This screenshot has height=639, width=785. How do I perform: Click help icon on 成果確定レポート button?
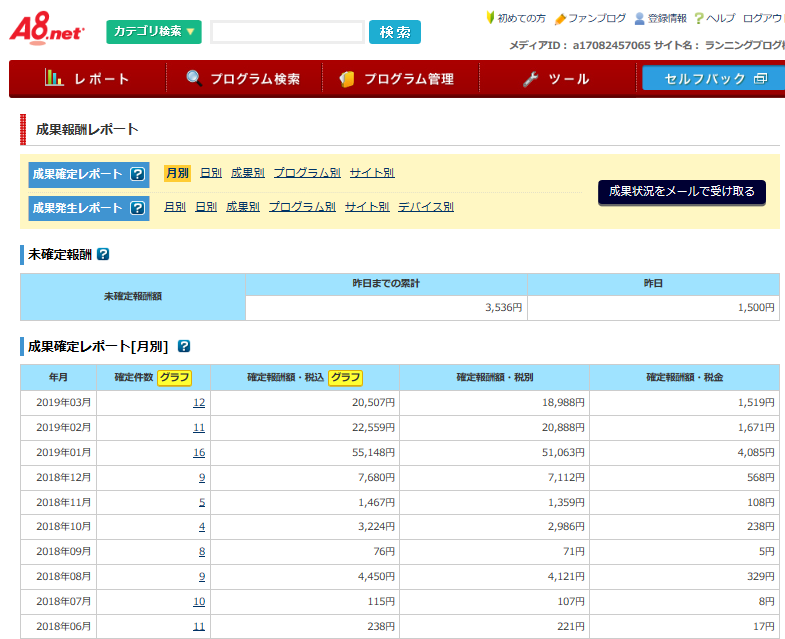(137, 174)
